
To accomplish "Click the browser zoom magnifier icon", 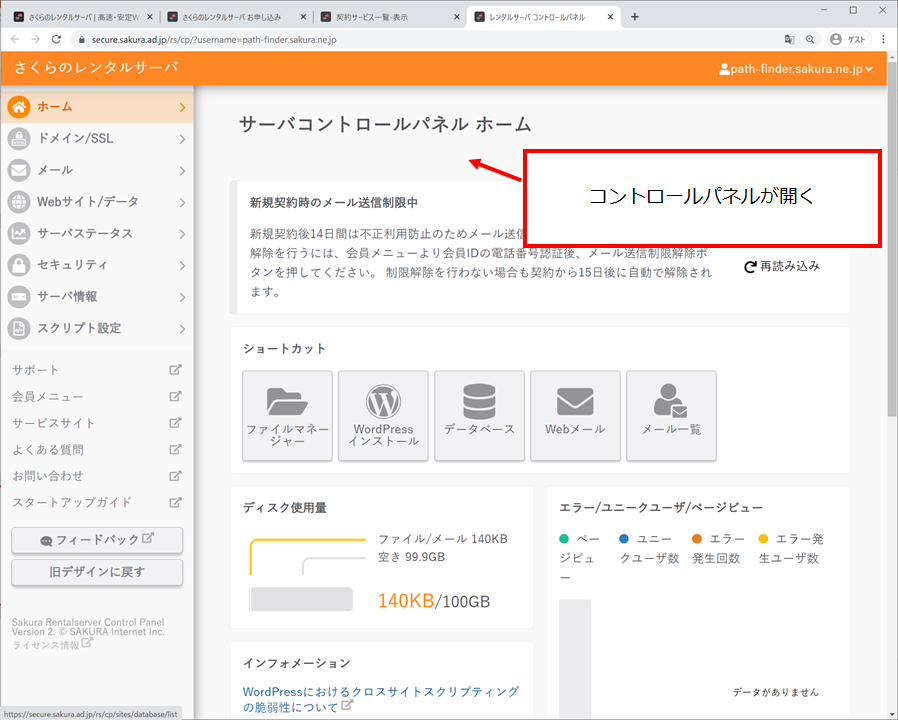I will click(811, 39).
